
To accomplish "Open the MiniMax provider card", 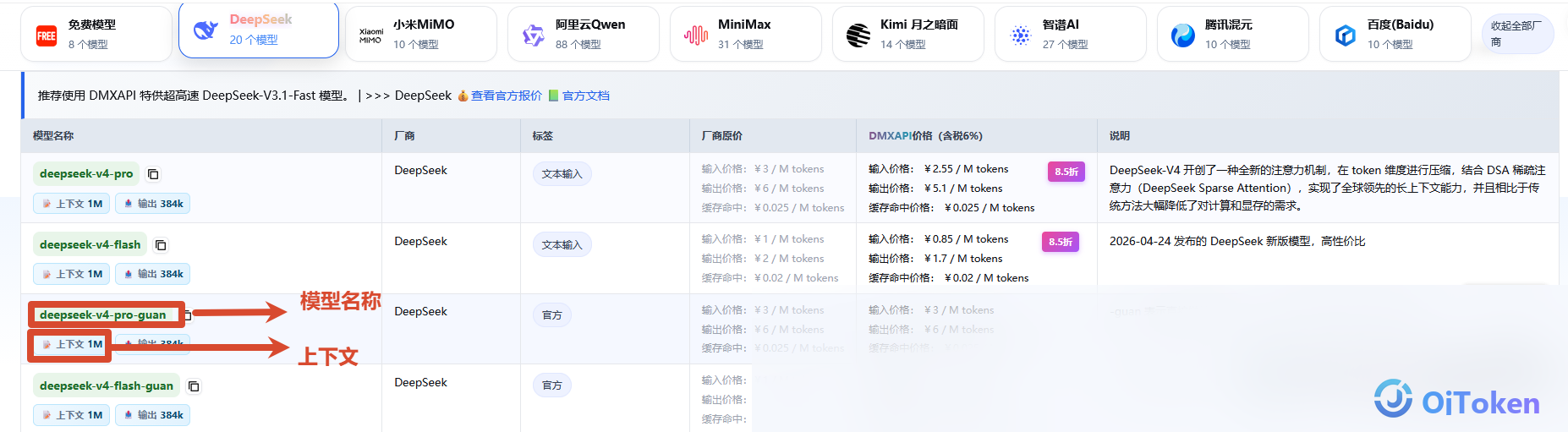I will [746, 34].
